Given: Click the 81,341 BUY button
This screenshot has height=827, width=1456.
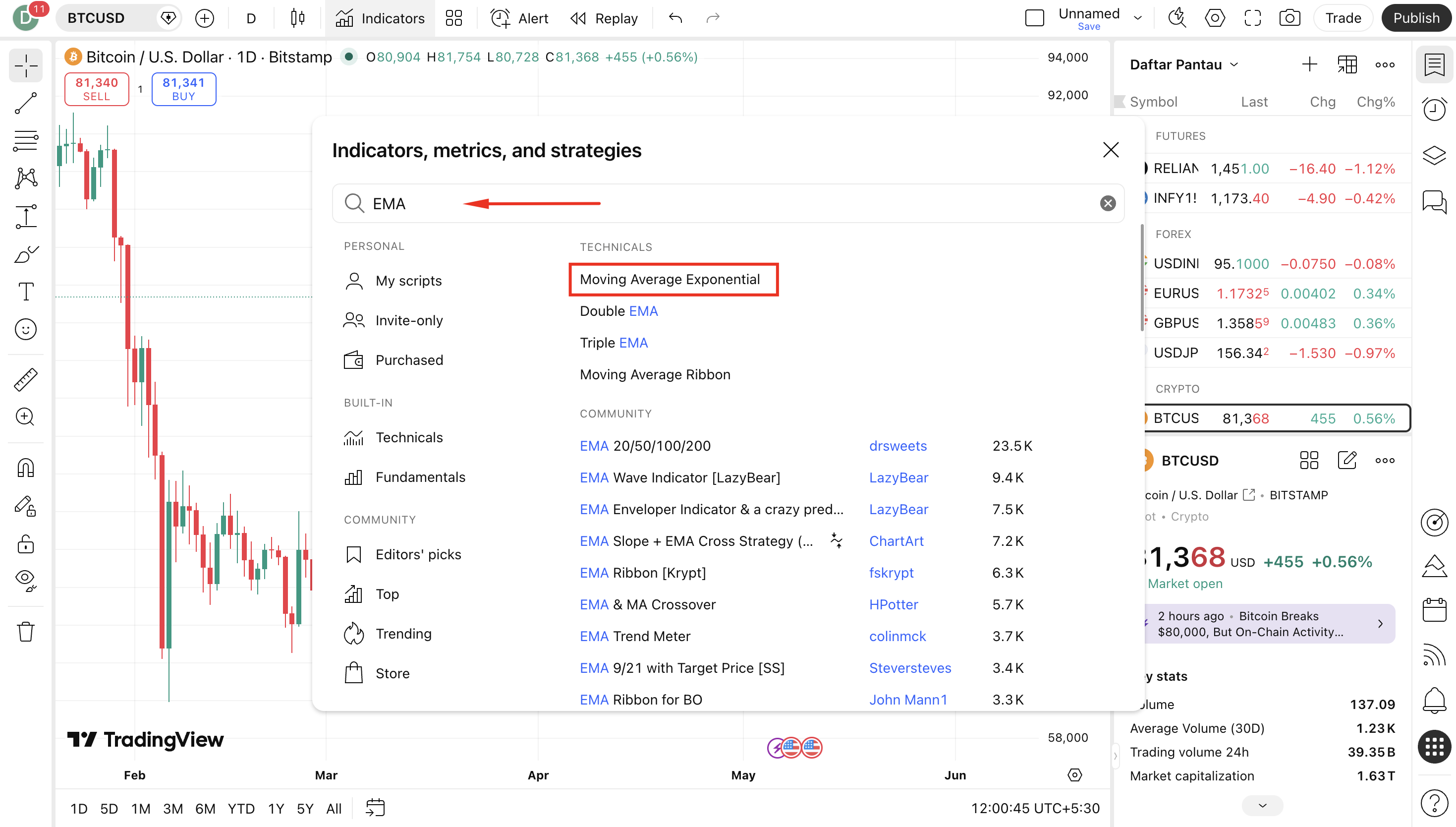Looking at the screenshot, I should pyautogui.click(x=183, y=89).
